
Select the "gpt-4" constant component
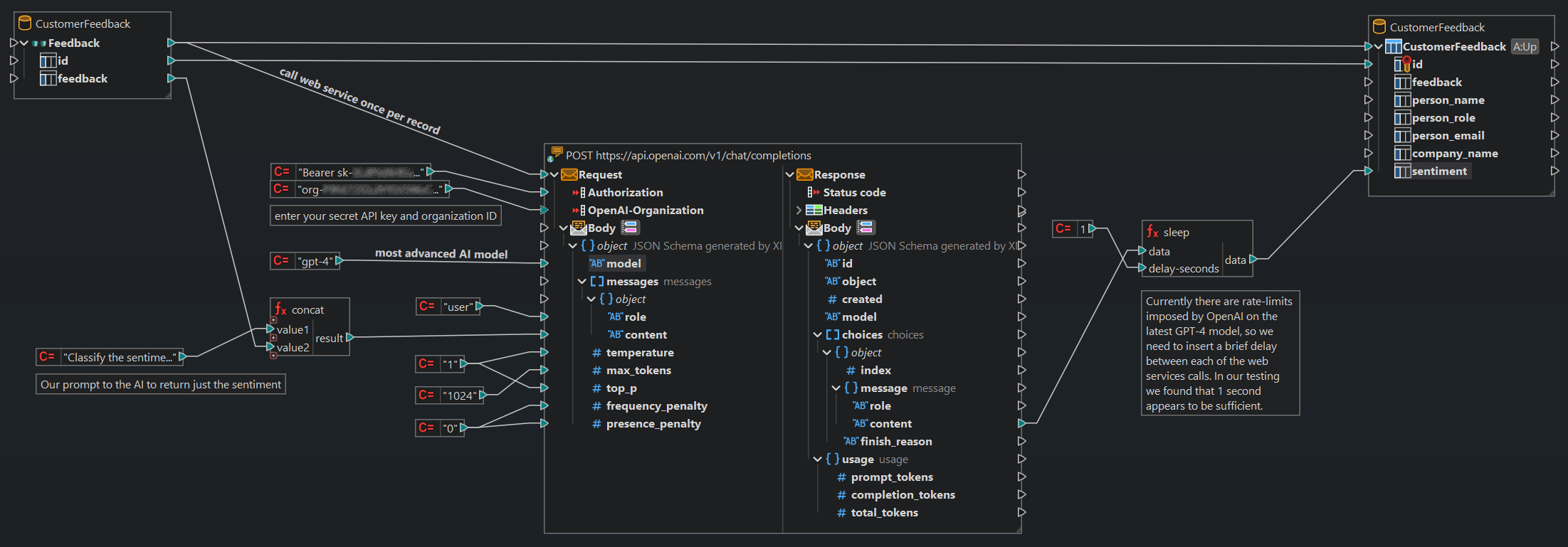(315, 261)
